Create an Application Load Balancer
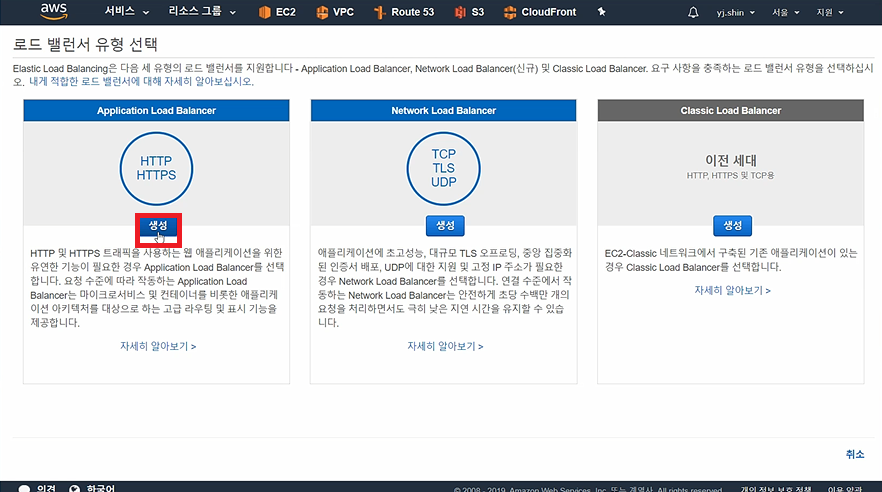Viewport: 882px width, 492px height. pos(158,225)
